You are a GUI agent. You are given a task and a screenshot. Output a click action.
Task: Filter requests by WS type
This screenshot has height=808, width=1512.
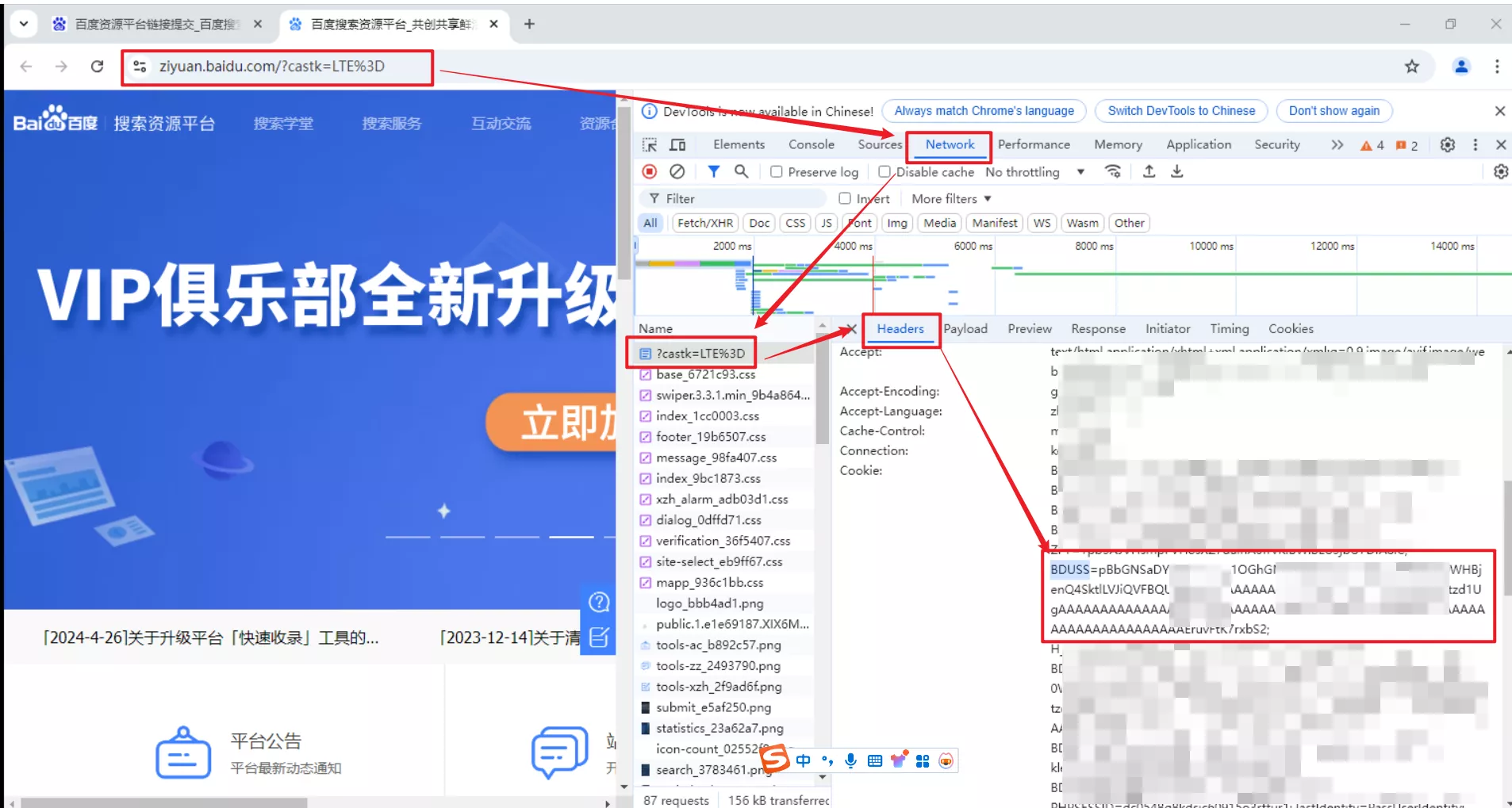point(1042,223)
